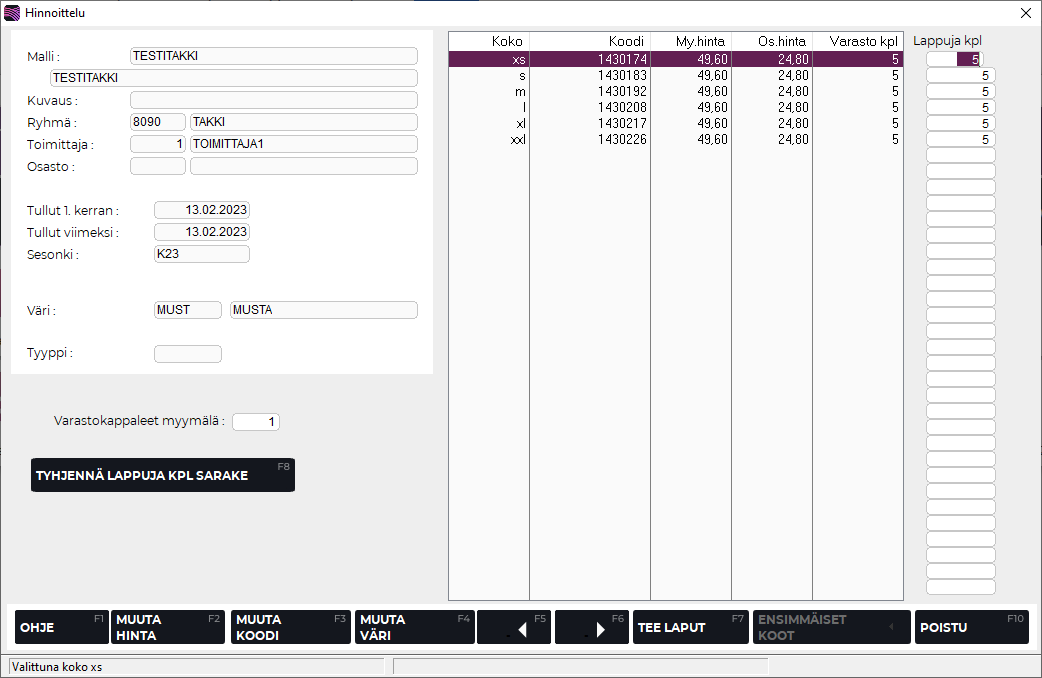Click the empty Kuvaus field
The width and height of the screenshot is (1042, 678).
(x=273, y=100)
